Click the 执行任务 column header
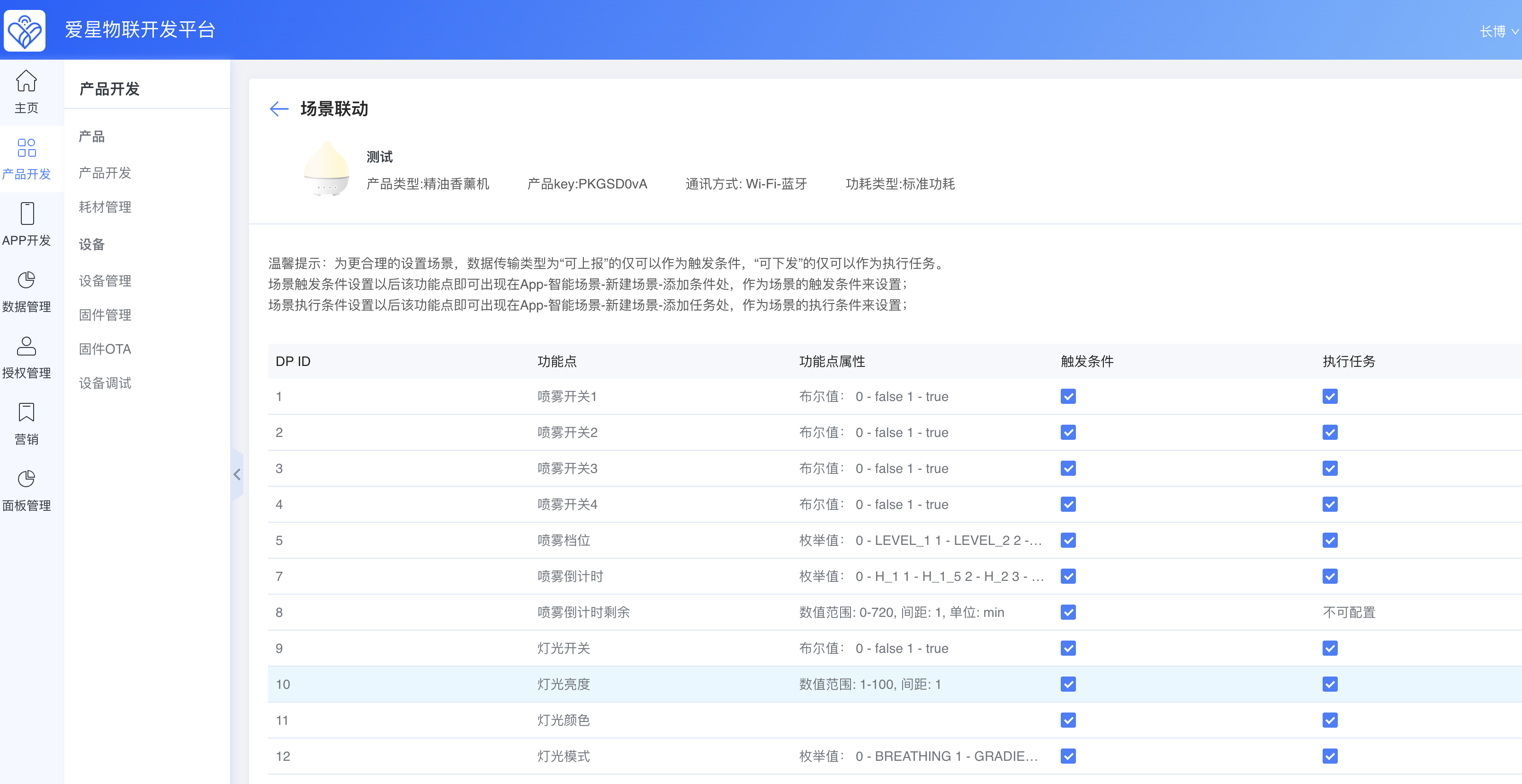The image size is (1522, 784). click(x=1349, y=362)
